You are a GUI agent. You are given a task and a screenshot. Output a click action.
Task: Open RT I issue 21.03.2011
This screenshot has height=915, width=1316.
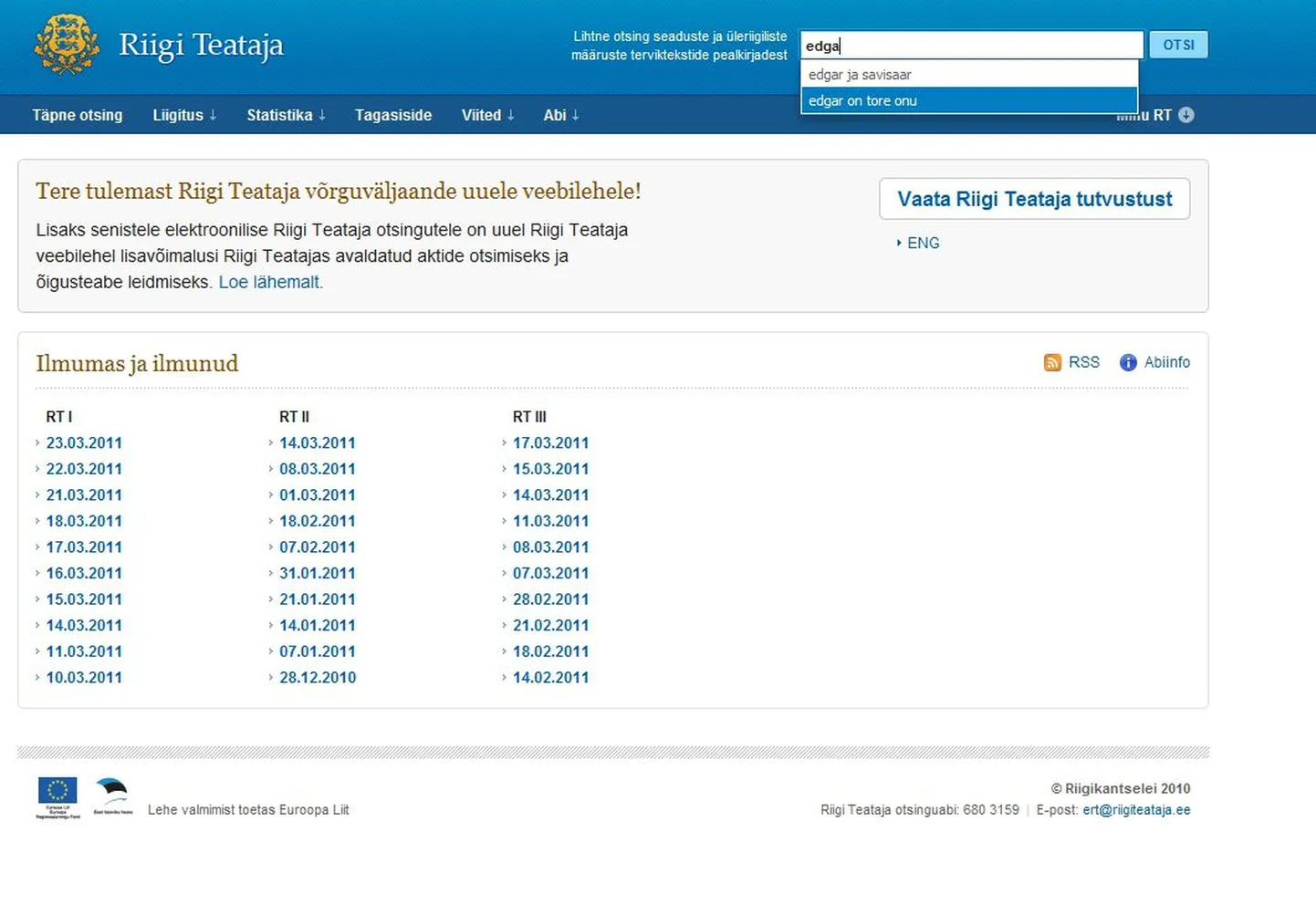[x=84, y=494]
